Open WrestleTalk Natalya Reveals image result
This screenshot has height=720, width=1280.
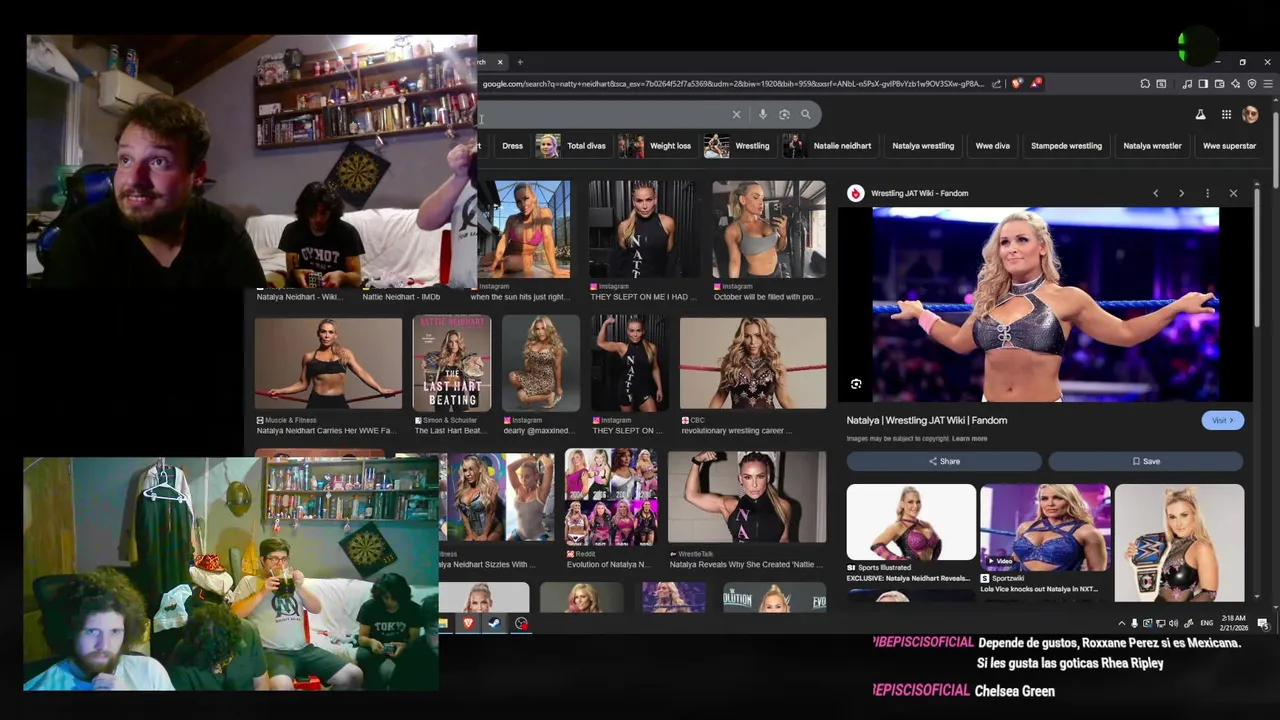pyautogui.click(x=748, y=497)
